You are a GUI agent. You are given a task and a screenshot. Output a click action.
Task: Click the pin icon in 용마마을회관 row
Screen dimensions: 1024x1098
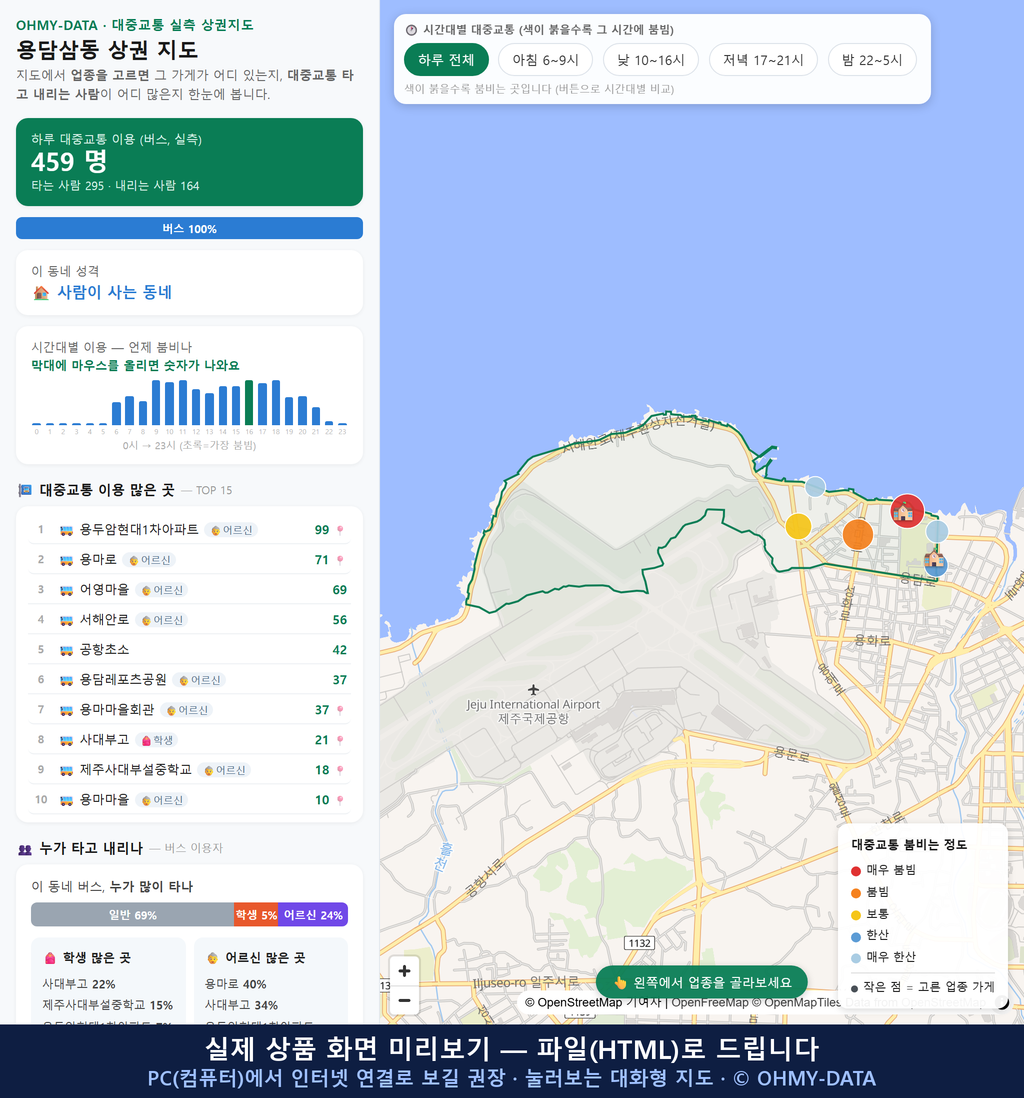[x=340, y=710]
